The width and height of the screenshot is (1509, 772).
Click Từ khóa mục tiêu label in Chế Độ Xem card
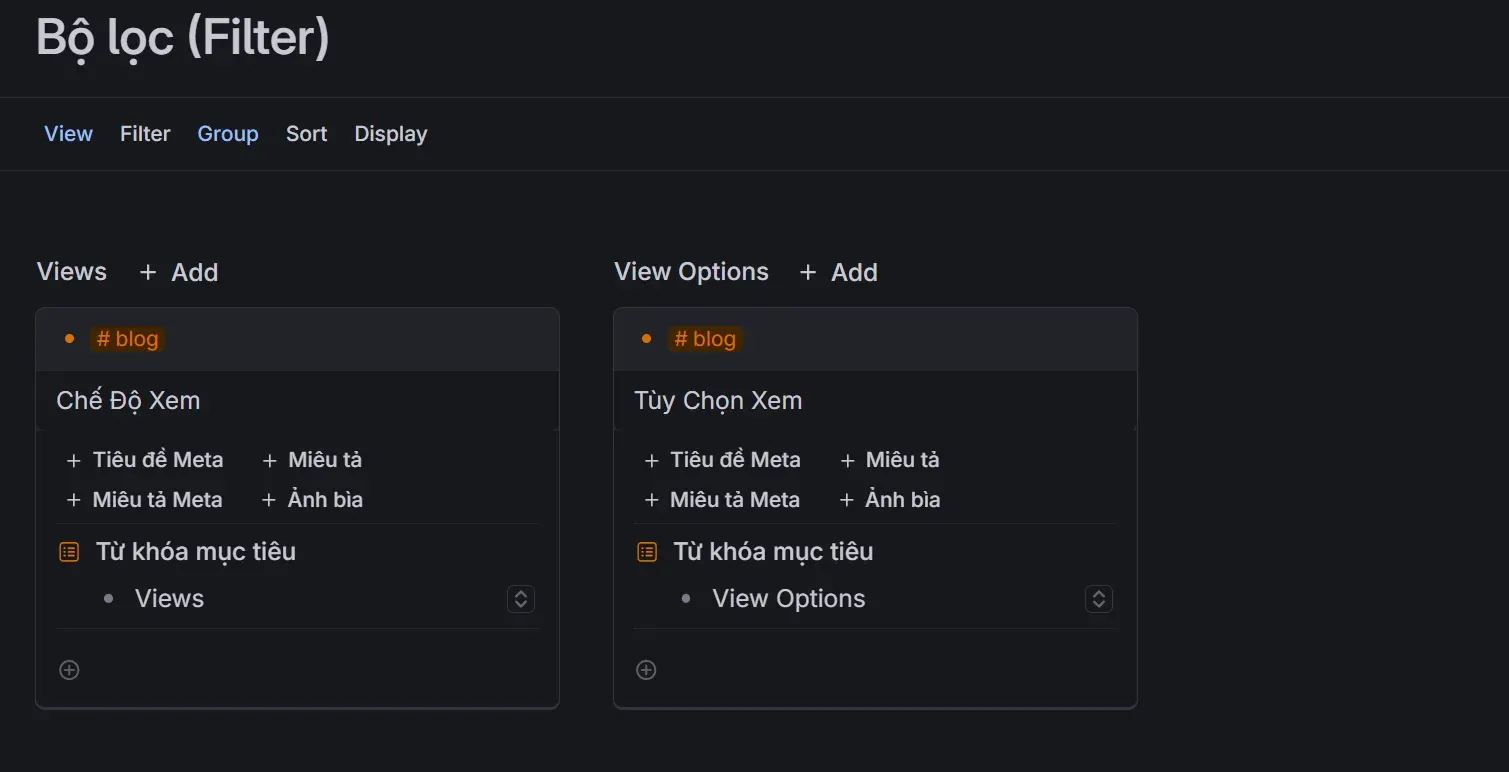(x=196, y=551)
